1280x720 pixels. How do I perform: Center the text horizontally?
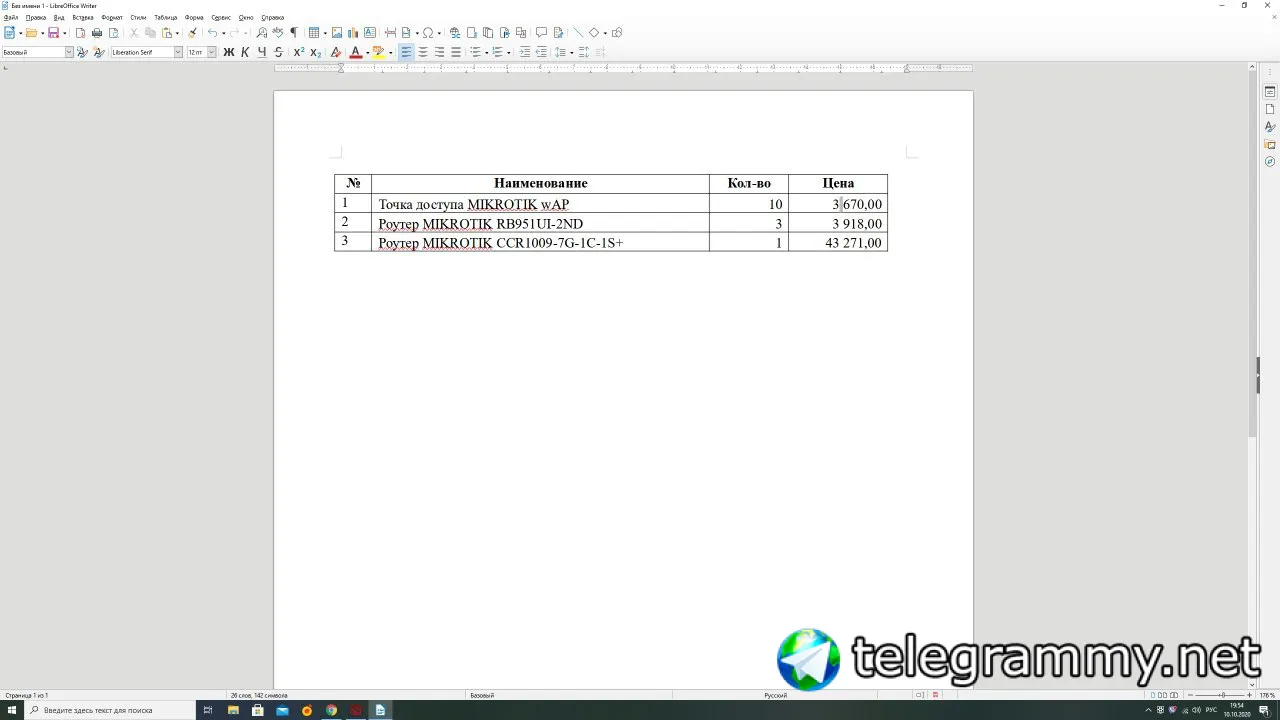423,52
